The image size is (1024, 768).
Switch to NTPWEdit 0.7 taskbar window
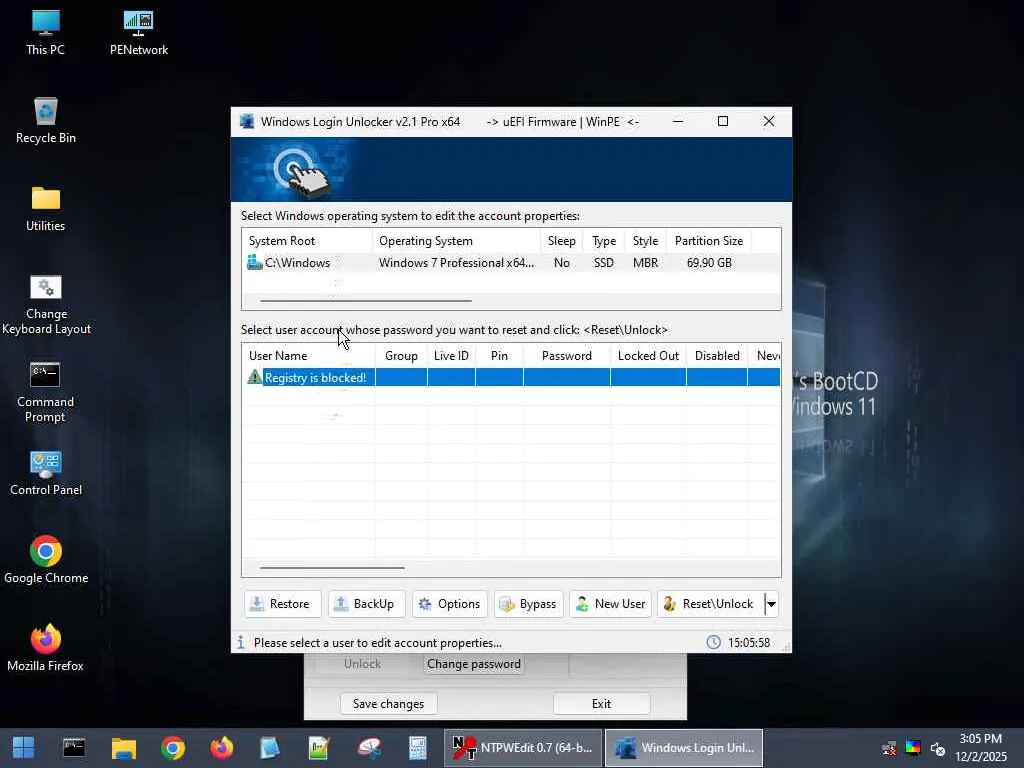pos(523,748)
